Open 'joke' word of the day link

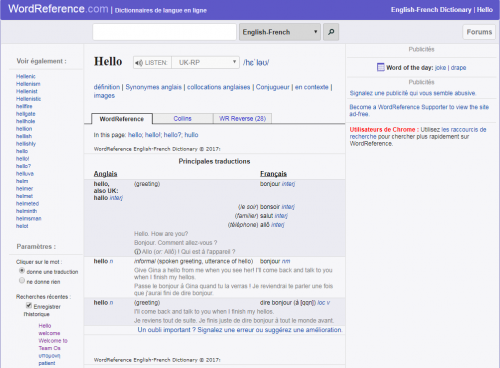440,68
